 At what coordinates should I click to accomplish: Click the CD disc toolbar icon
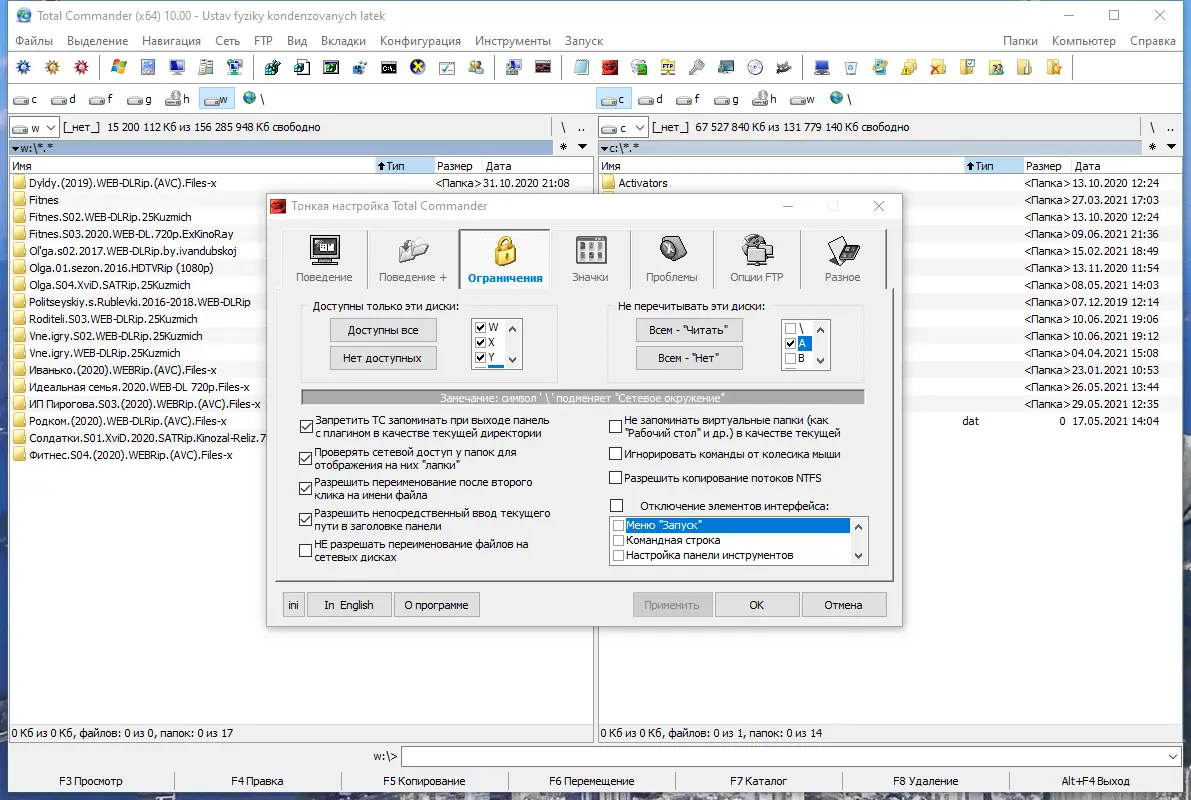click(755, 68)
